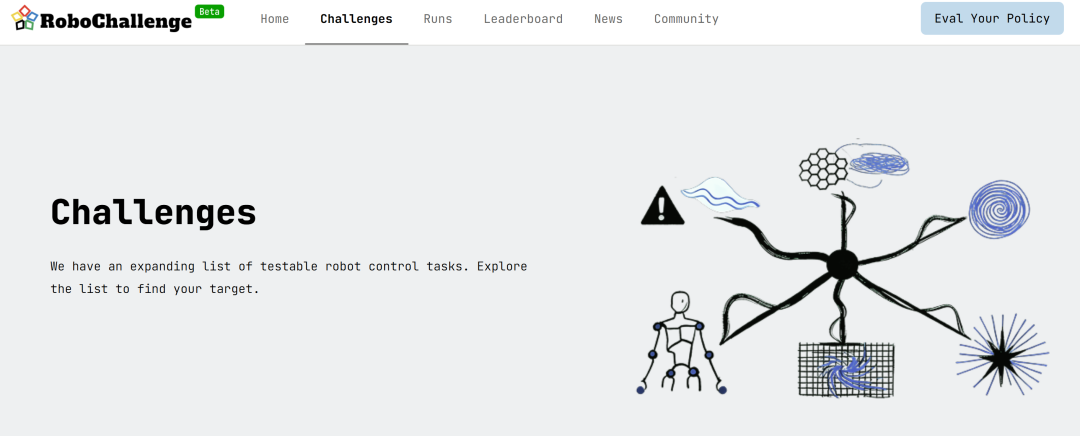The image size is (1080, 436).
Task: Open the Leaderboard nav tab
Action: pyautogui.click(x=523, y=19)
